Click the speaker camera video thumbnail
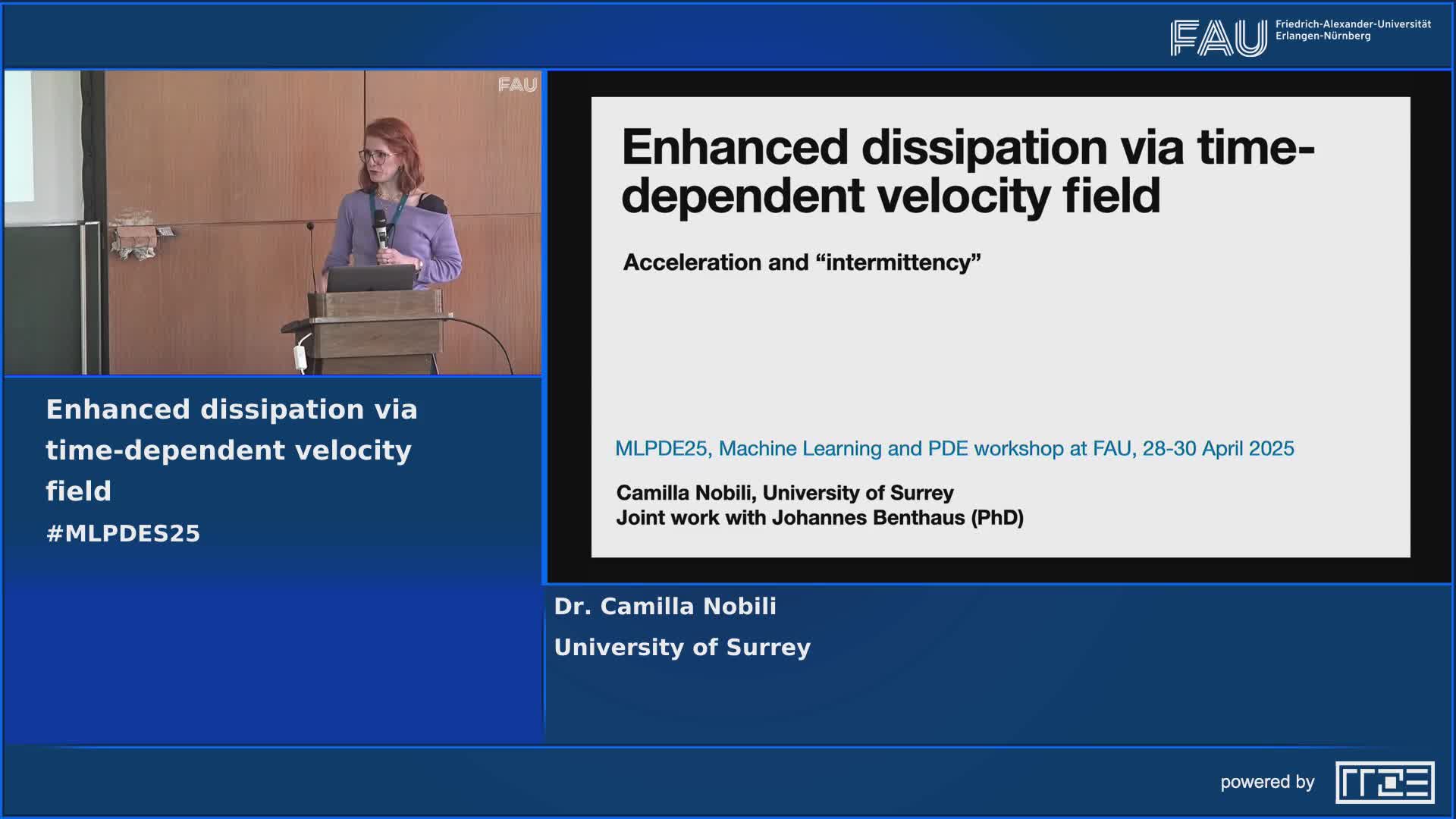Screen dimensions: 1456x819 tap(273, 223)
